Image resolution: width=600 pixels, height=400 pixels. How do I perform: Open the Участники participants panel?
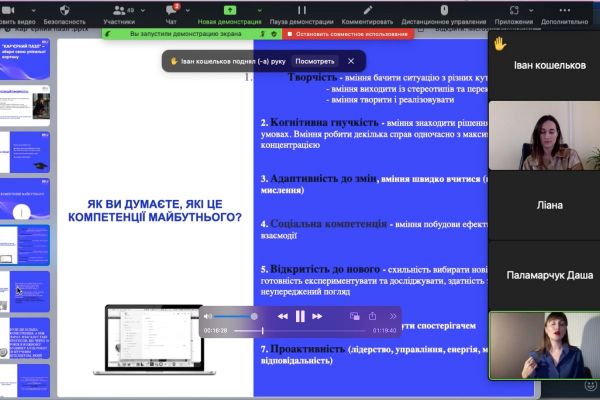coord(119,13)
